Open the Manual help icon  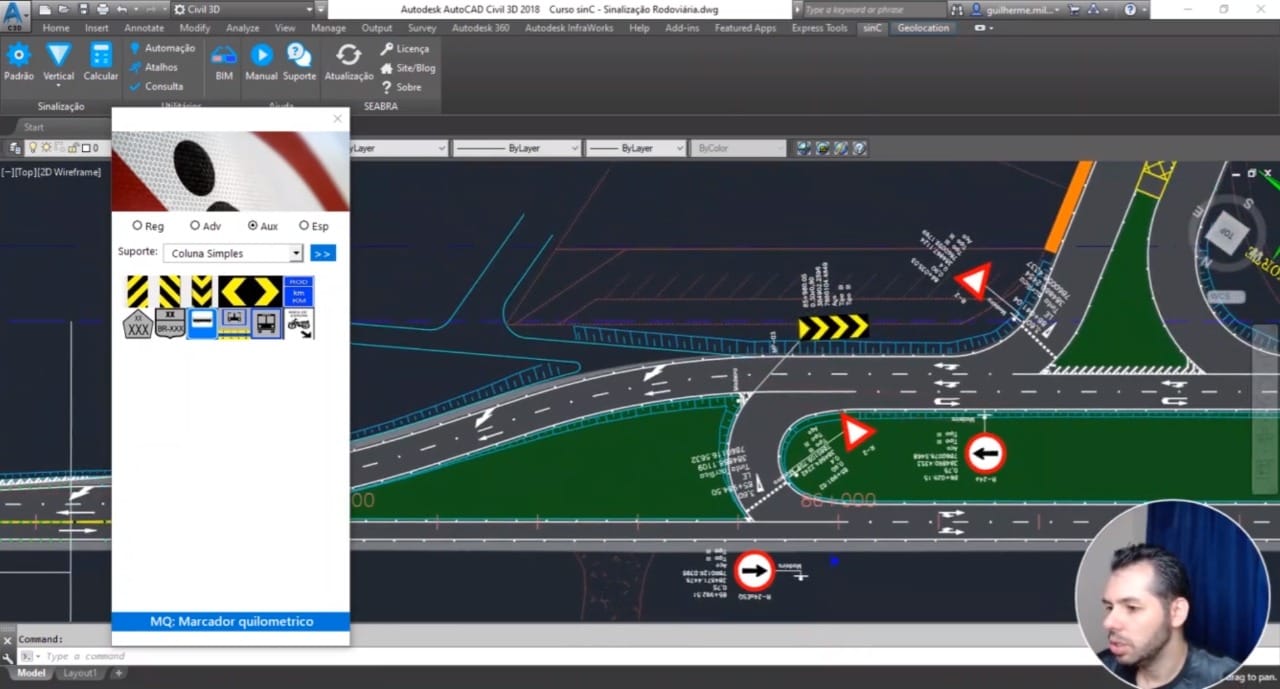pyautogui.click(x=261, y=62)
